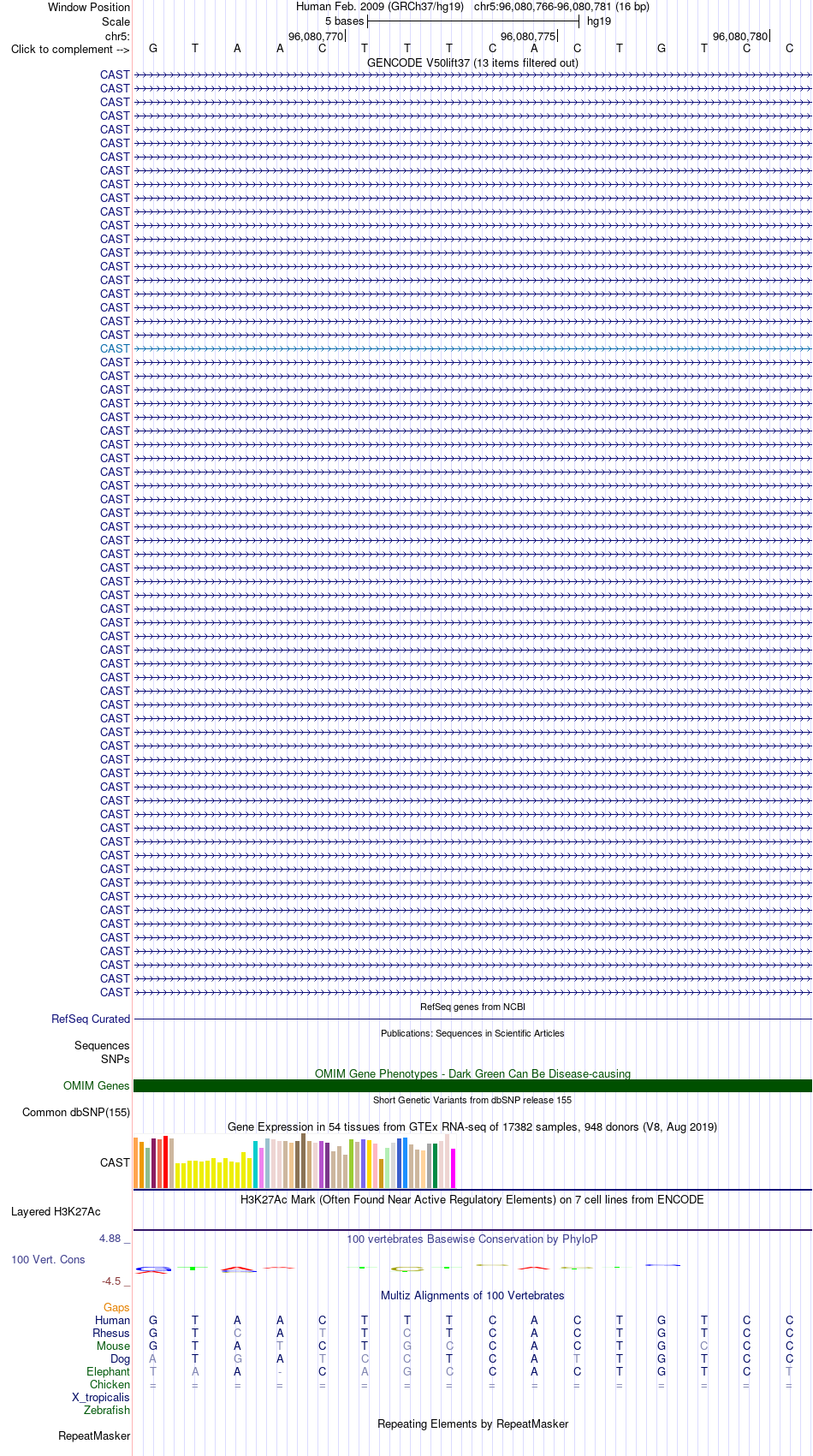Click the 'Window Position' track label
Image resolution: width=813 pixels, height=1456 pixels.
(89, 7)
